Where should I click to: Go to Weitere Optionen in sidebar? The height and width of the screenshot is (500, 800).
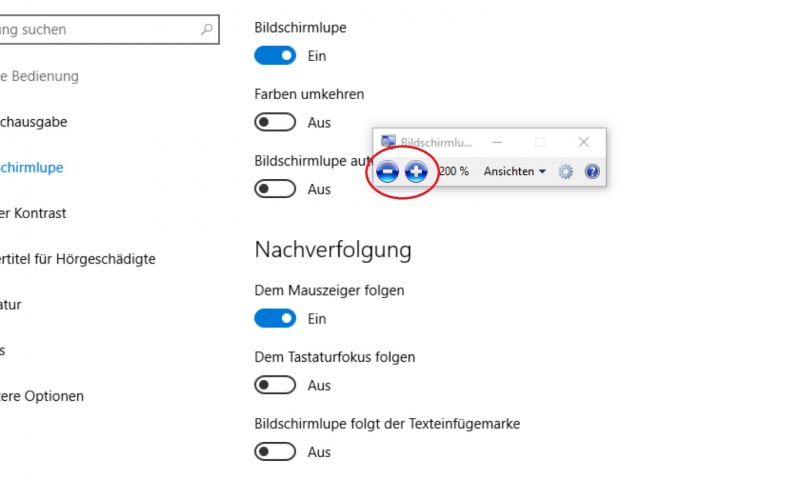pyautogui.click(x=41, y=396)
